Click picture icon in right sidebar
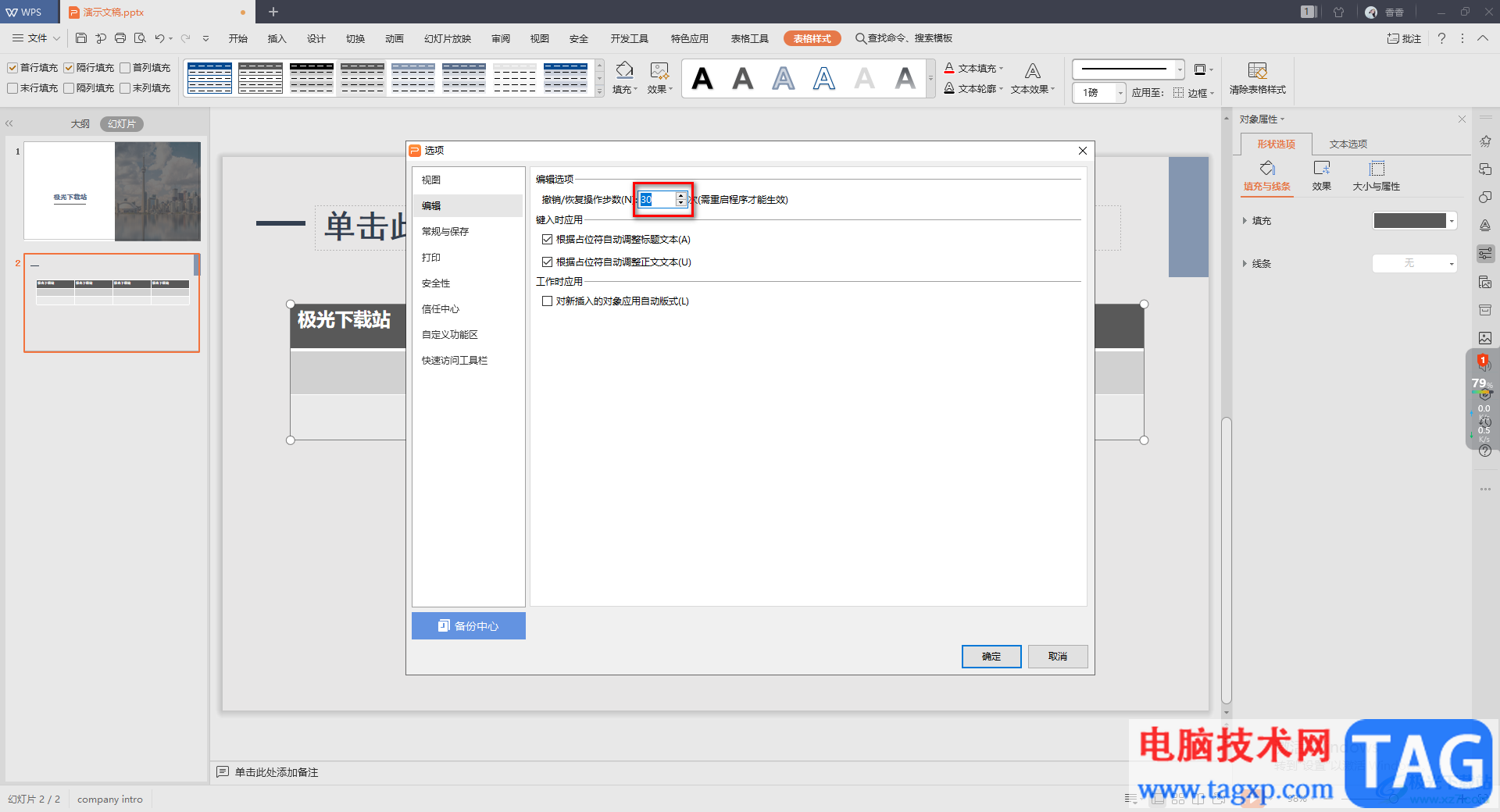The height and width of the screenshot is (812, 1500). tap(1485, 338)
